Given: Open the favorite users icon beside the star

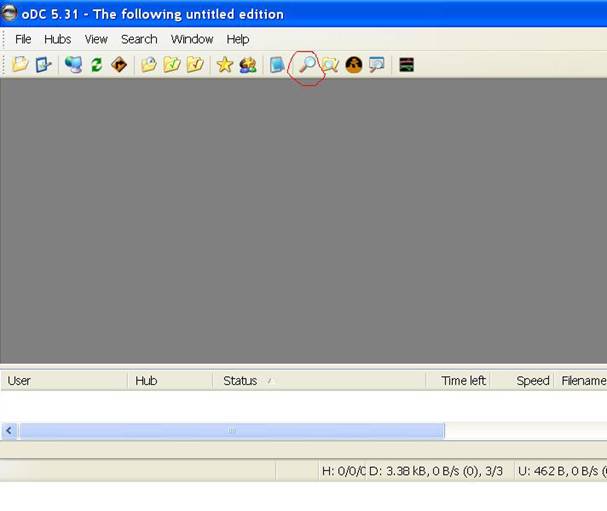Looking at the screenshot, I should tap(248, 65).
